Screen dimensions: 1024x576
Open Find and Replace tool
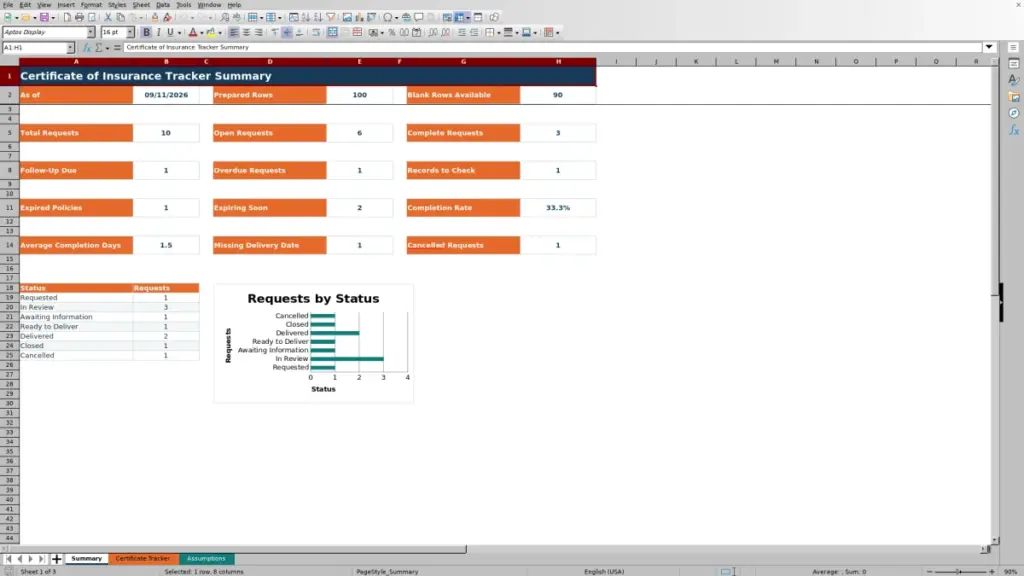click(x=225, y=17)
